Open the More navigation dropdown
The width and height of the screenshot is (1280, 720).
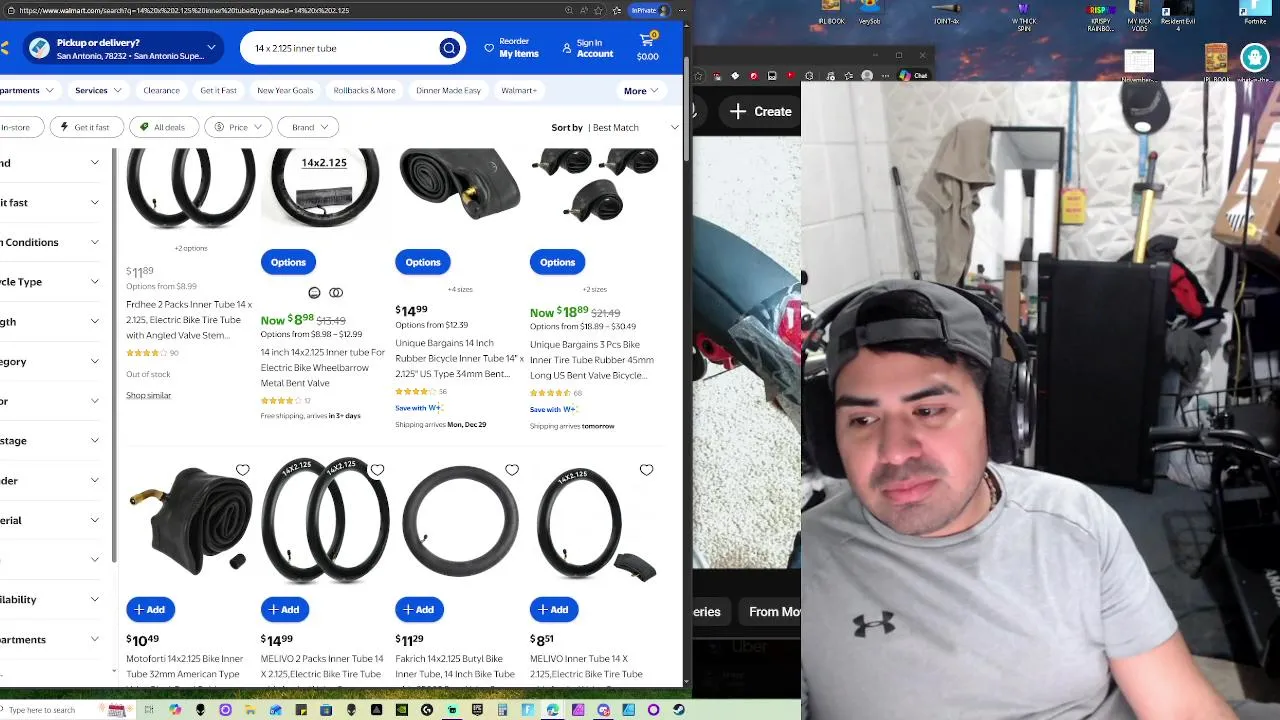[641, 91]
